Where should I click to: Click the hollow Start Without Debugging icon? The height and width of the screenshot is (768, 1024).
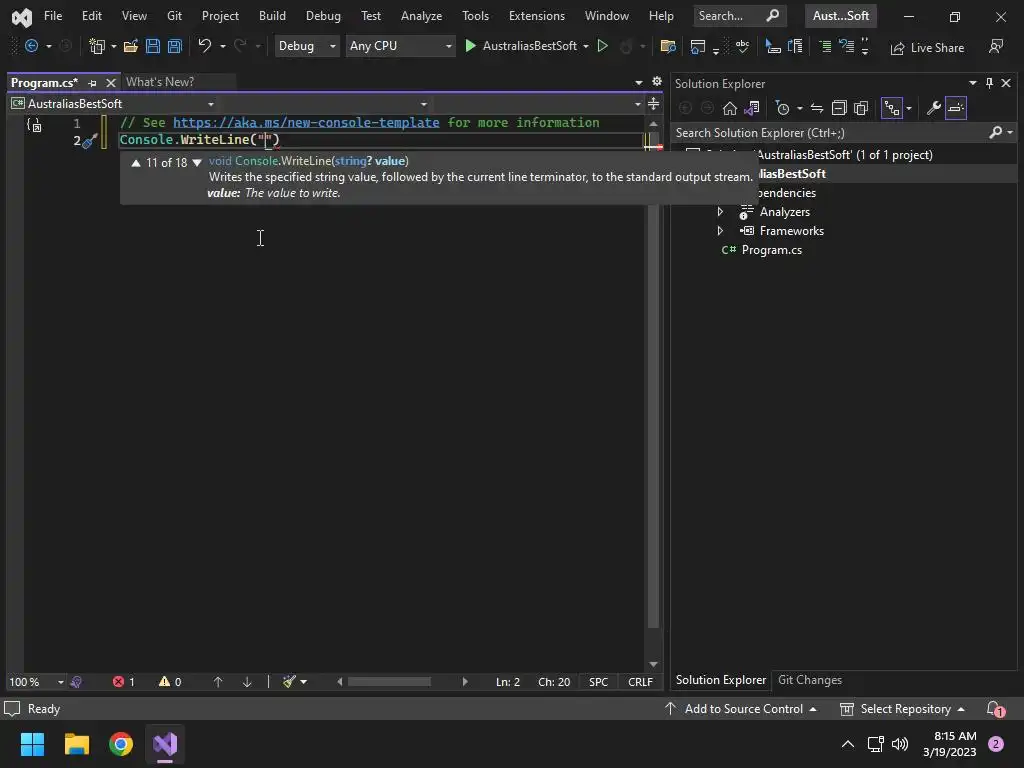[x=603, y=46]
